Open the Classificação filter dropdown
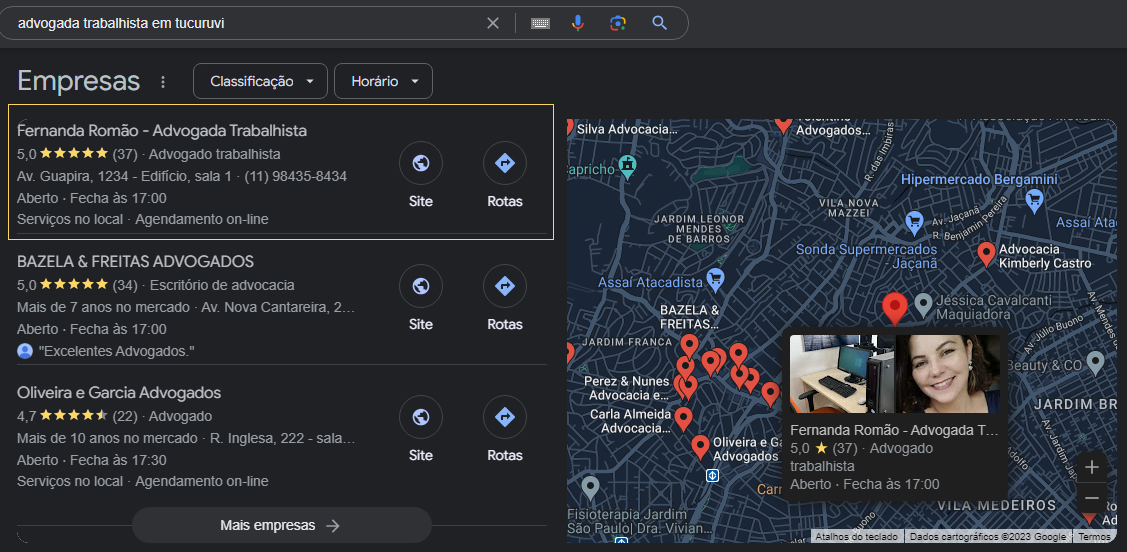This screenshot has height=552, width=1127. pyautogui.click(x=260, y=81)
